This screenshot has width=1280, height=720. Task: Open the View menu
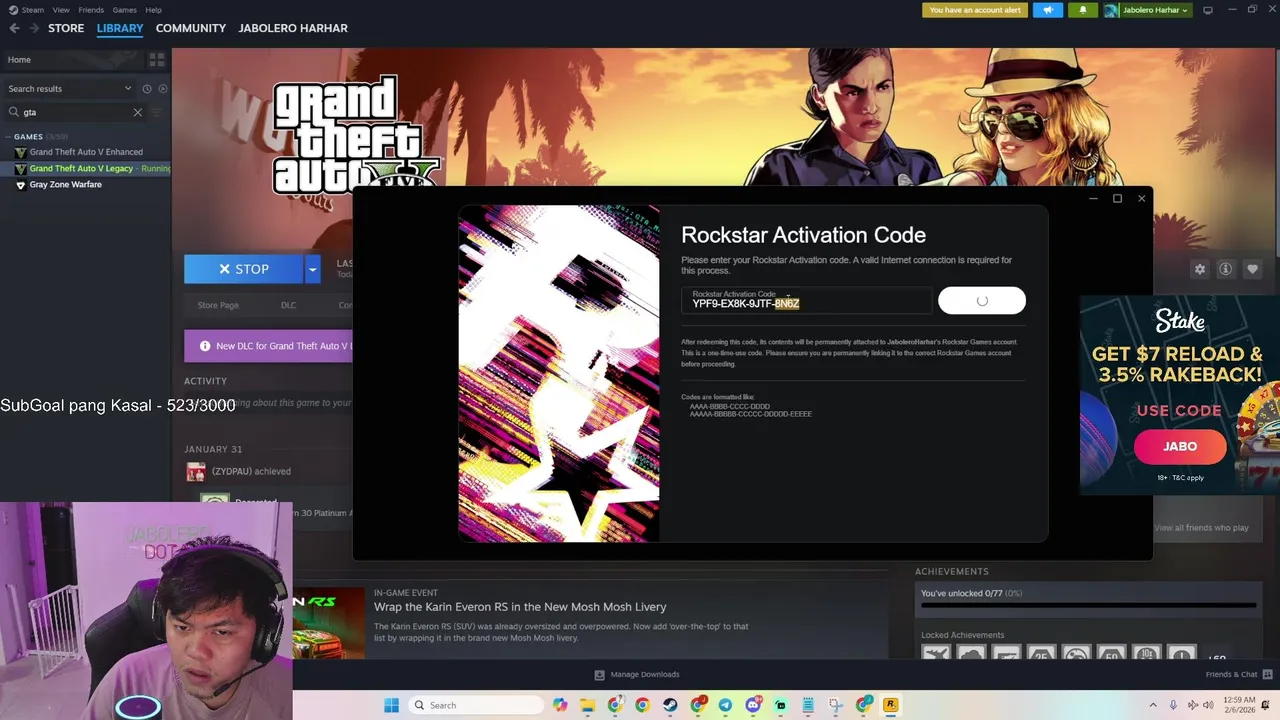click(61, 10)
